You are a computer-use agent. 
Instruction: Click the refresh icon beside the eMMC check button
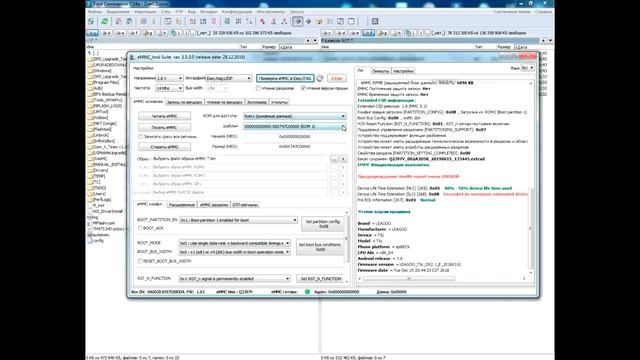click(x=320, y=78)
